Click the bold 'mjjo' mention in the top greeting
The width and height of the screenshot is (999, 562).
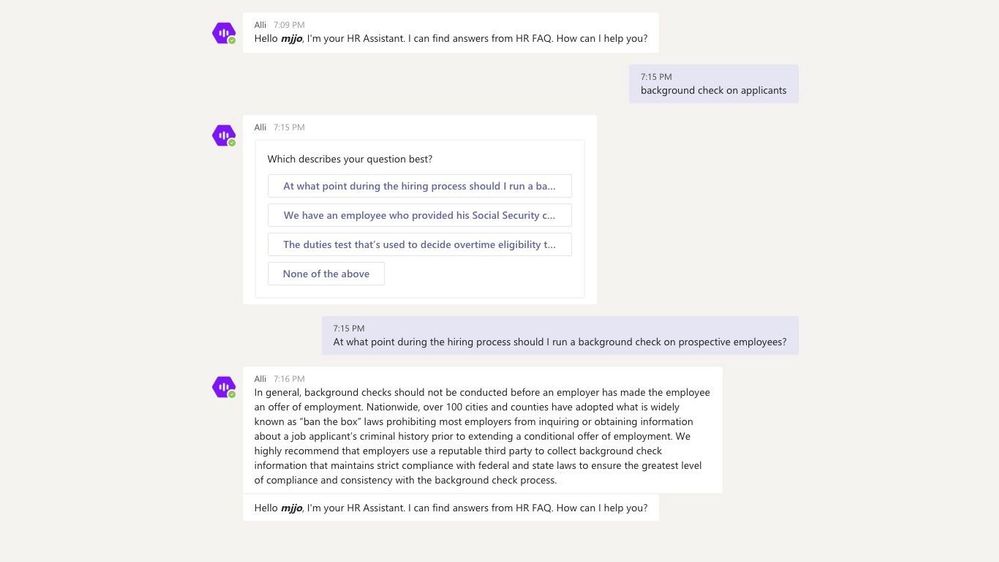(291, 39)
